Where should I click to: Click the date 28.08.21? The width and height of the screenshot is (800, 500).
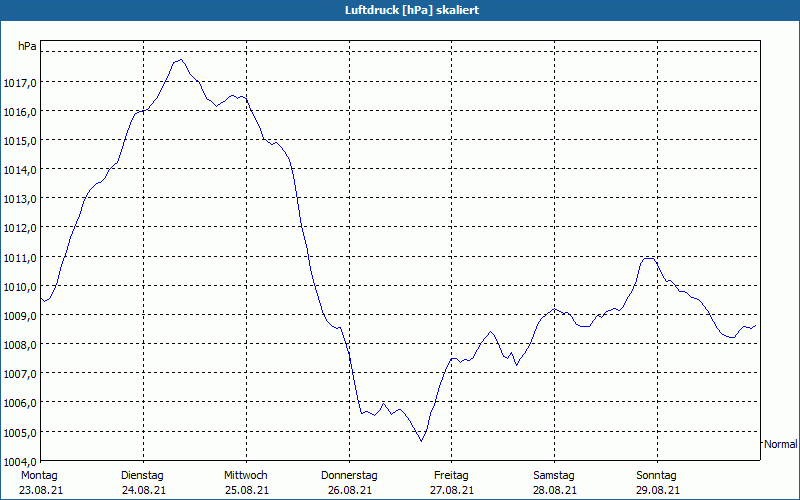click(555, 490)
